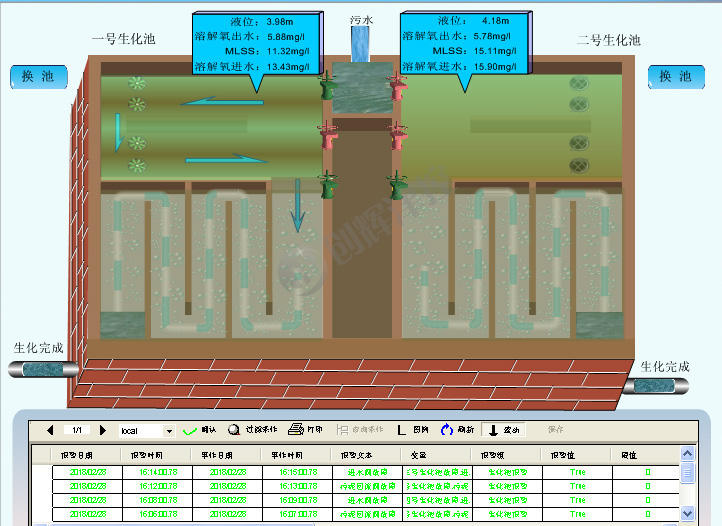This screenshot has width=722, height=526.
Task: Click the 报警日期 column header
Action: click(79, 454)
